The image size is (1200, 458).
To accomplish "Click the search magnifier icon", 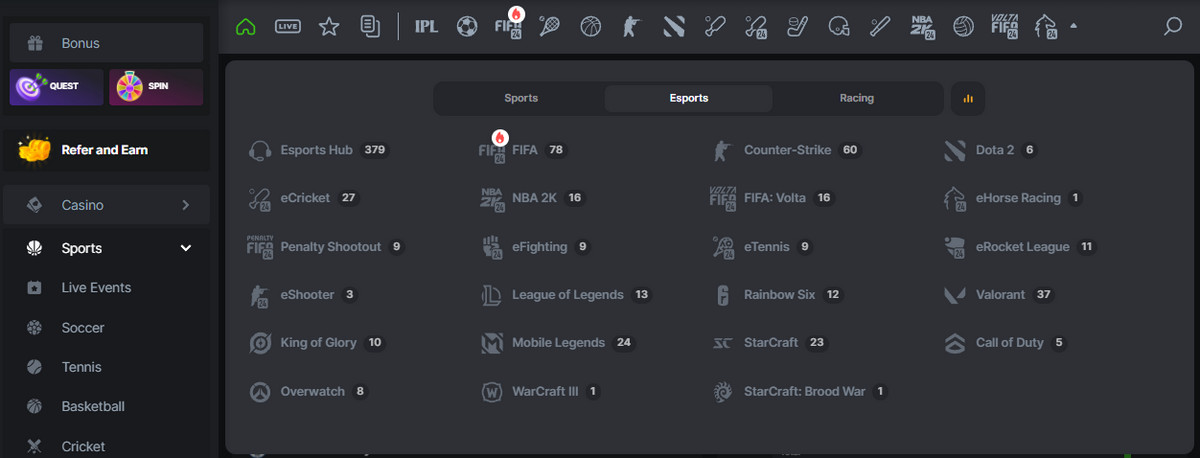I will point(1173,27).
